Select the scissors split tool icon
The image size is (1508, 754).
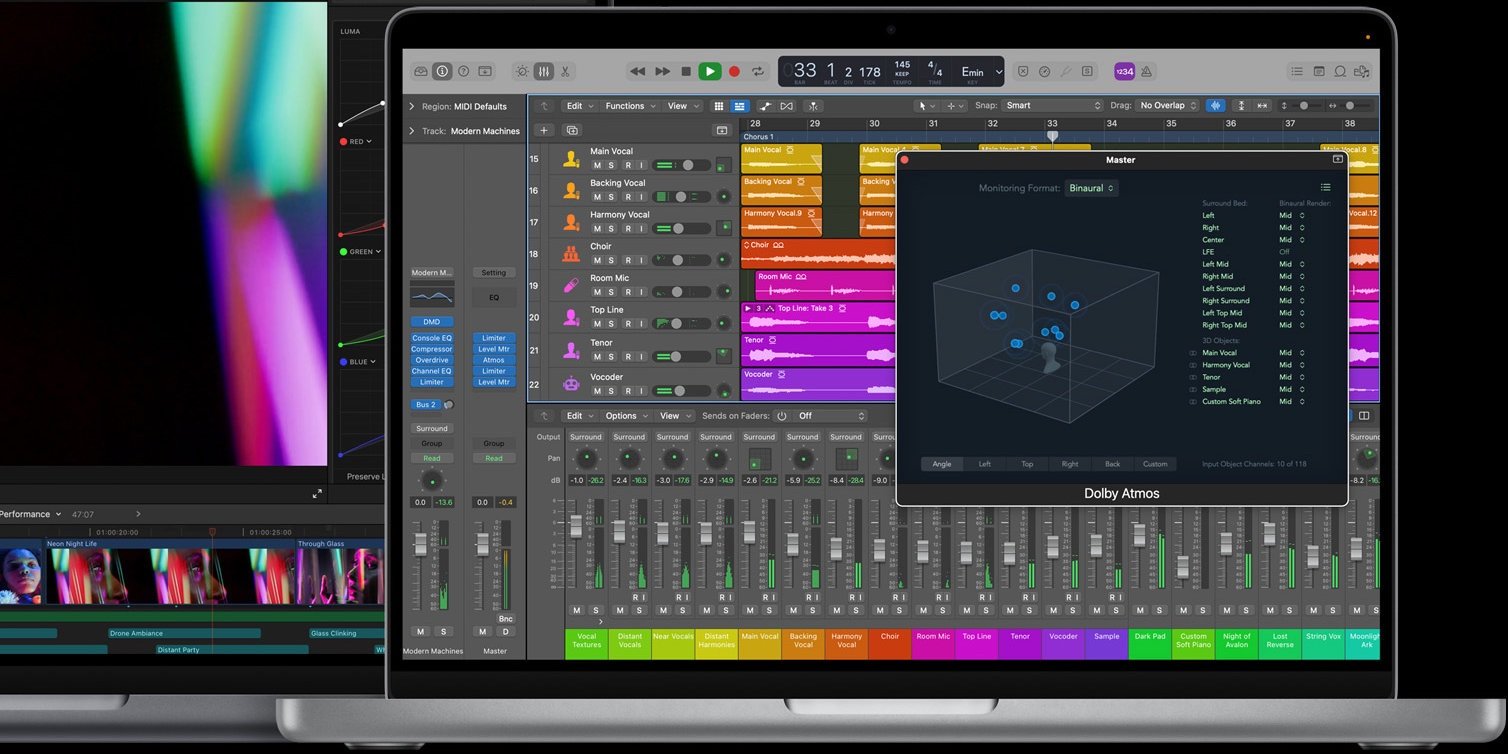[x=566, y=71]
